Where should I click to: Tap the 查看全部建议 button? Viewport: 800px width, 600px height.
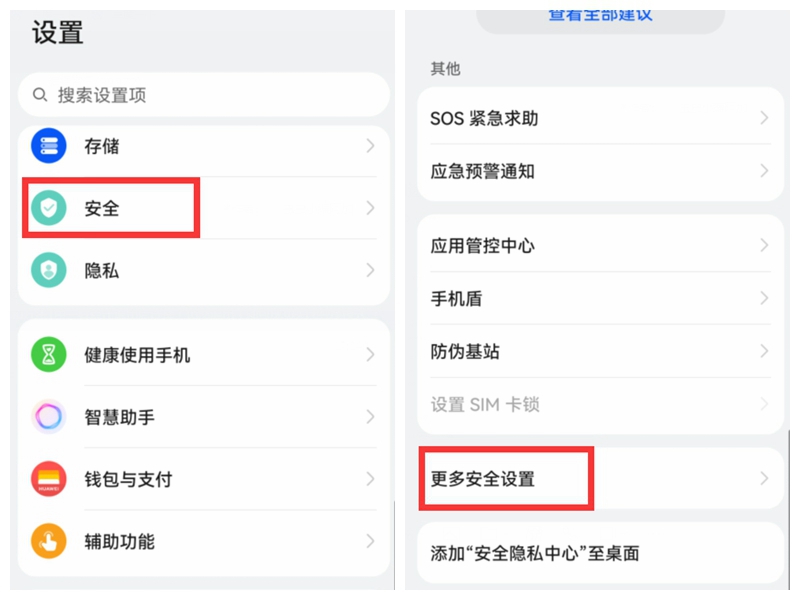point(598,14)
